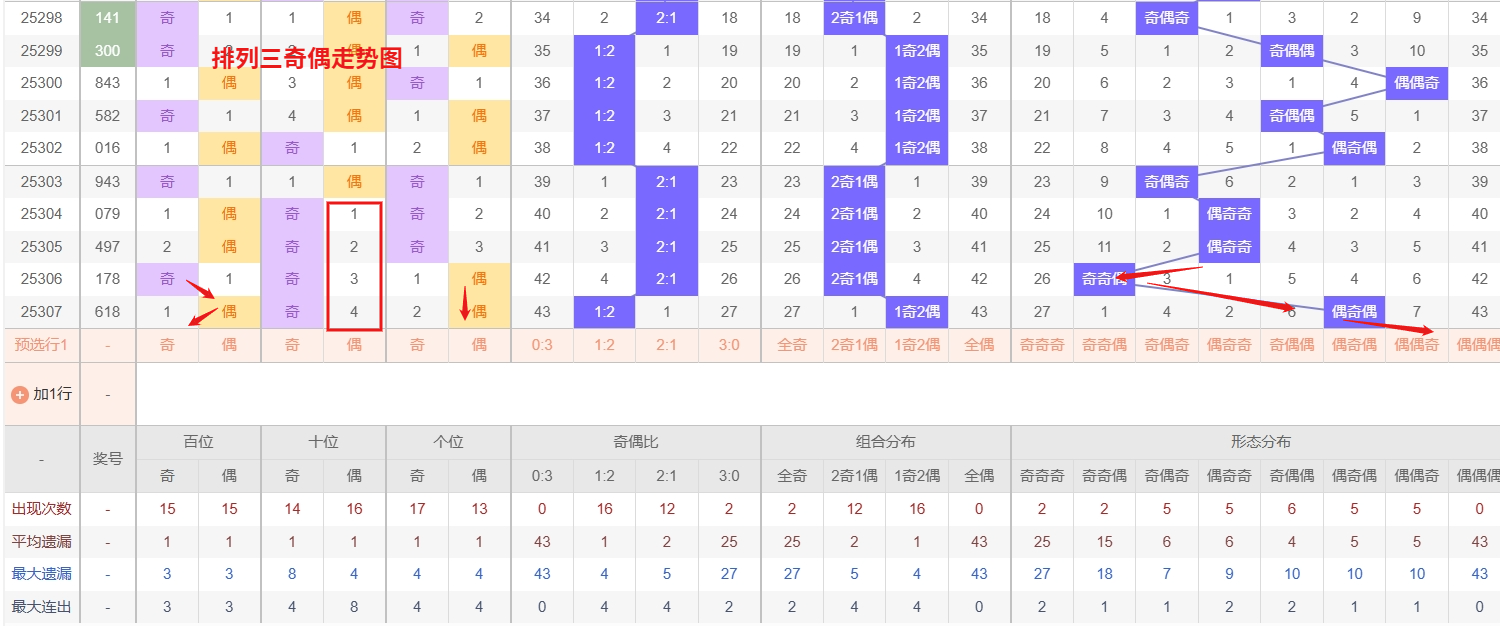Click the purple 偶偶奇 cell in issue 25300
Screen dimensions: 1500x626
tap(1416, 83)
